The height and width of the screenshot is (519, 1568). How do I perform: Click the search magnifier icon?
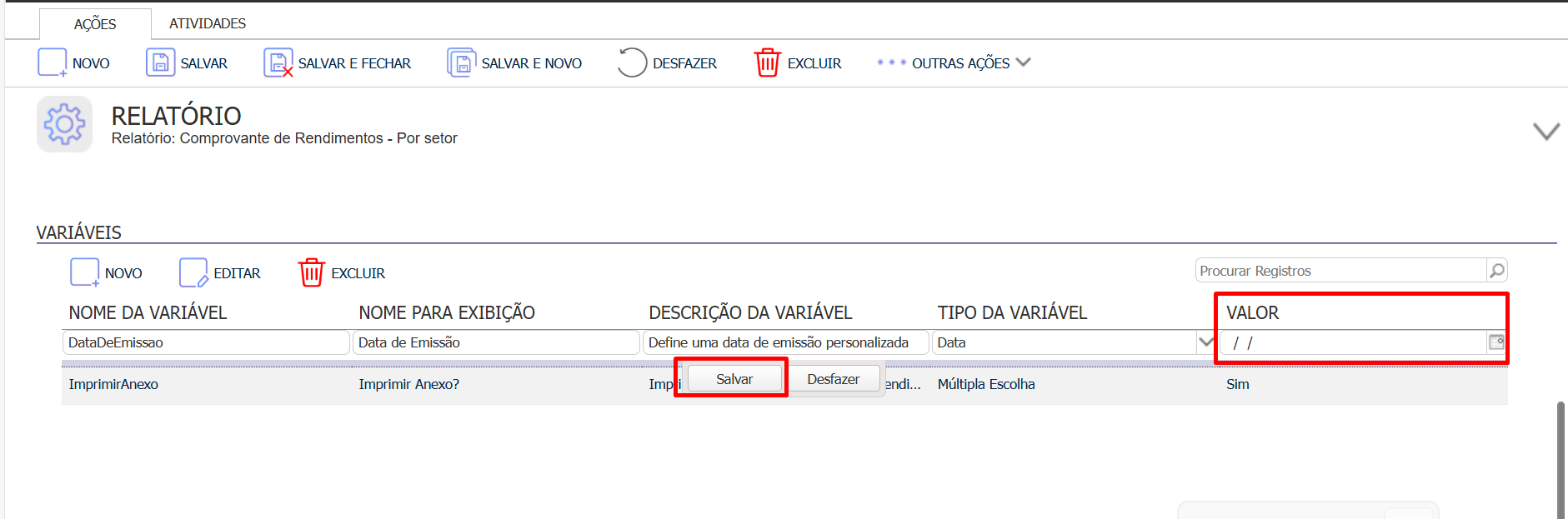coord(1496,271)
